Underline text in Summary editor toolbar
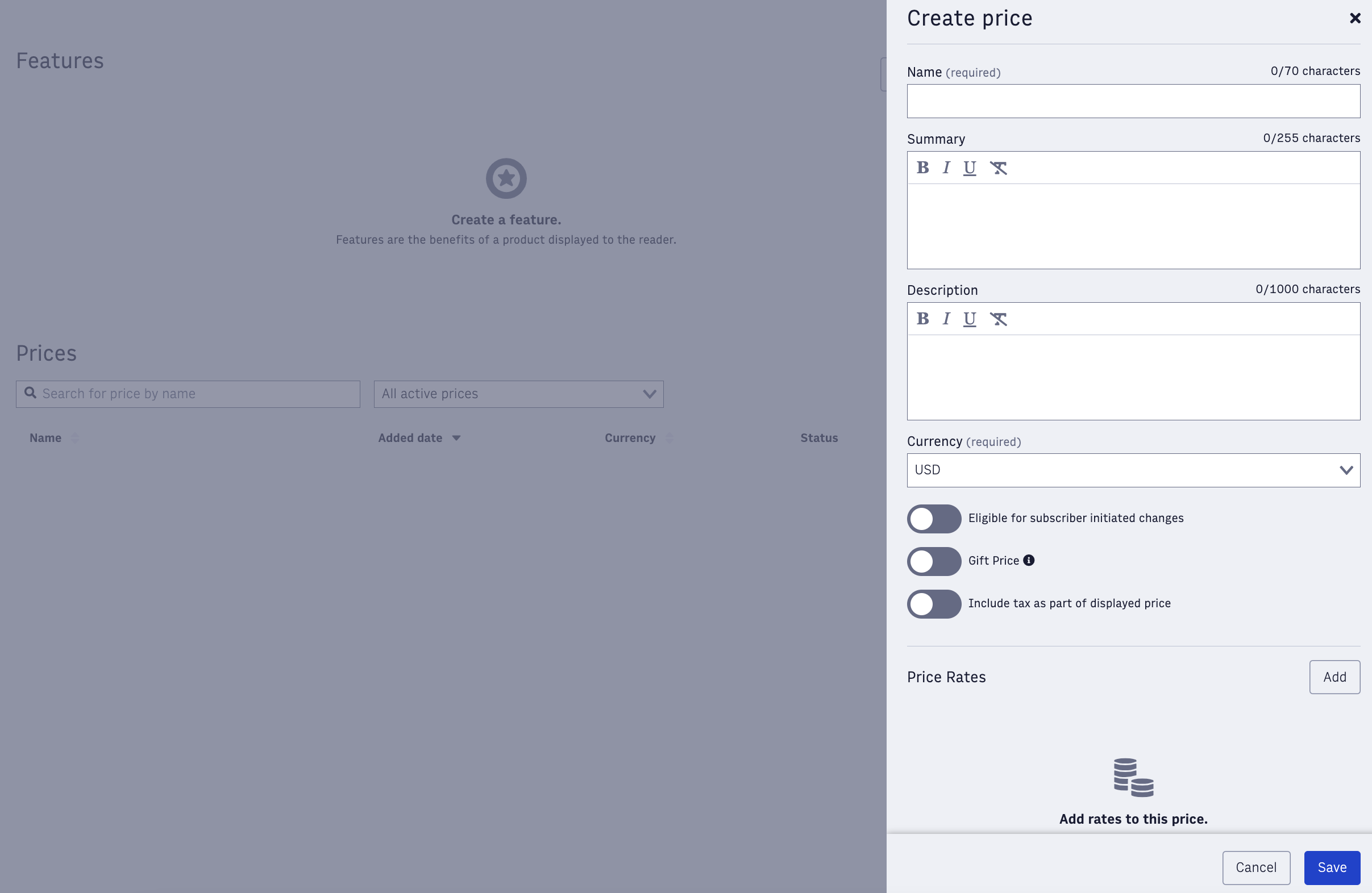1372x893 pixels. click(x=970, y=168)
